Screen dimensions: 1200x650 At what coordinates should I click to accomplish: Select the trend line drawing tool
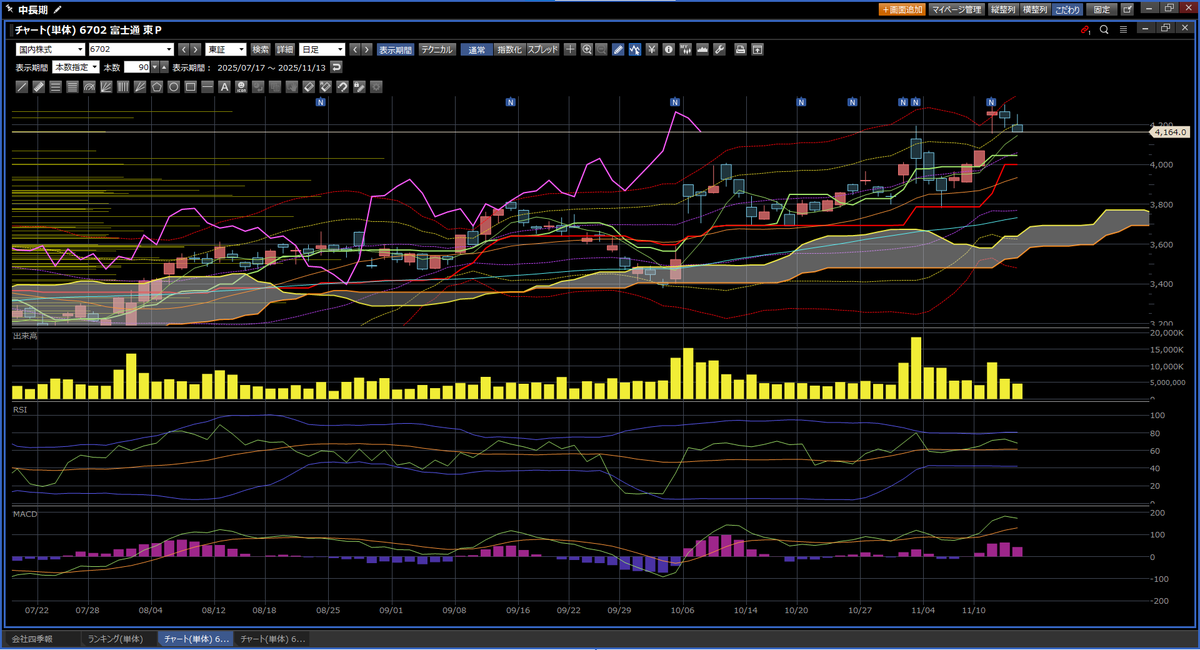point(22,86)
